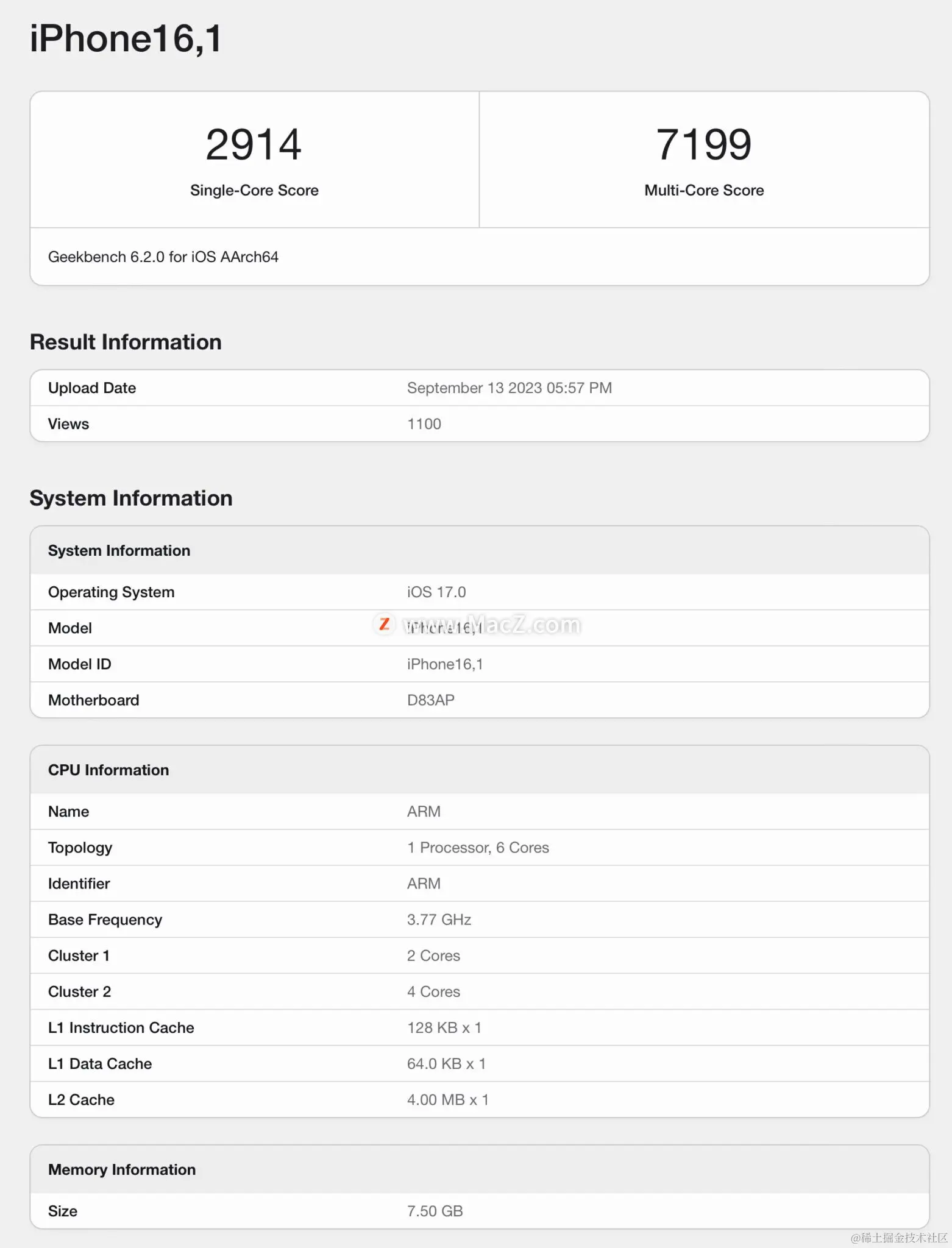Click the System Information table header
Screen dimensions: 952x1248
pos(119,551)
